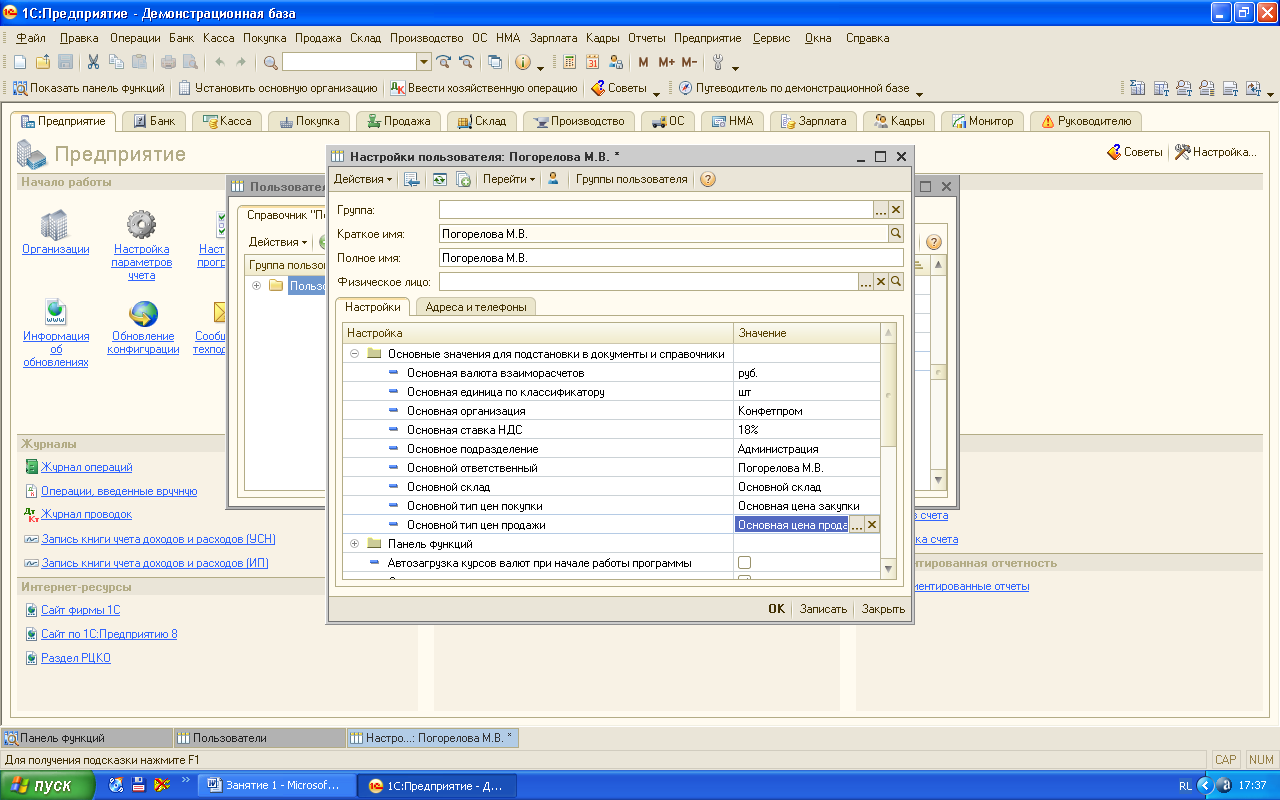Open the Зарплата menu in the menu bar
Image resolution: width=1280 pixels, height=800 pixels.
(554, 38)
